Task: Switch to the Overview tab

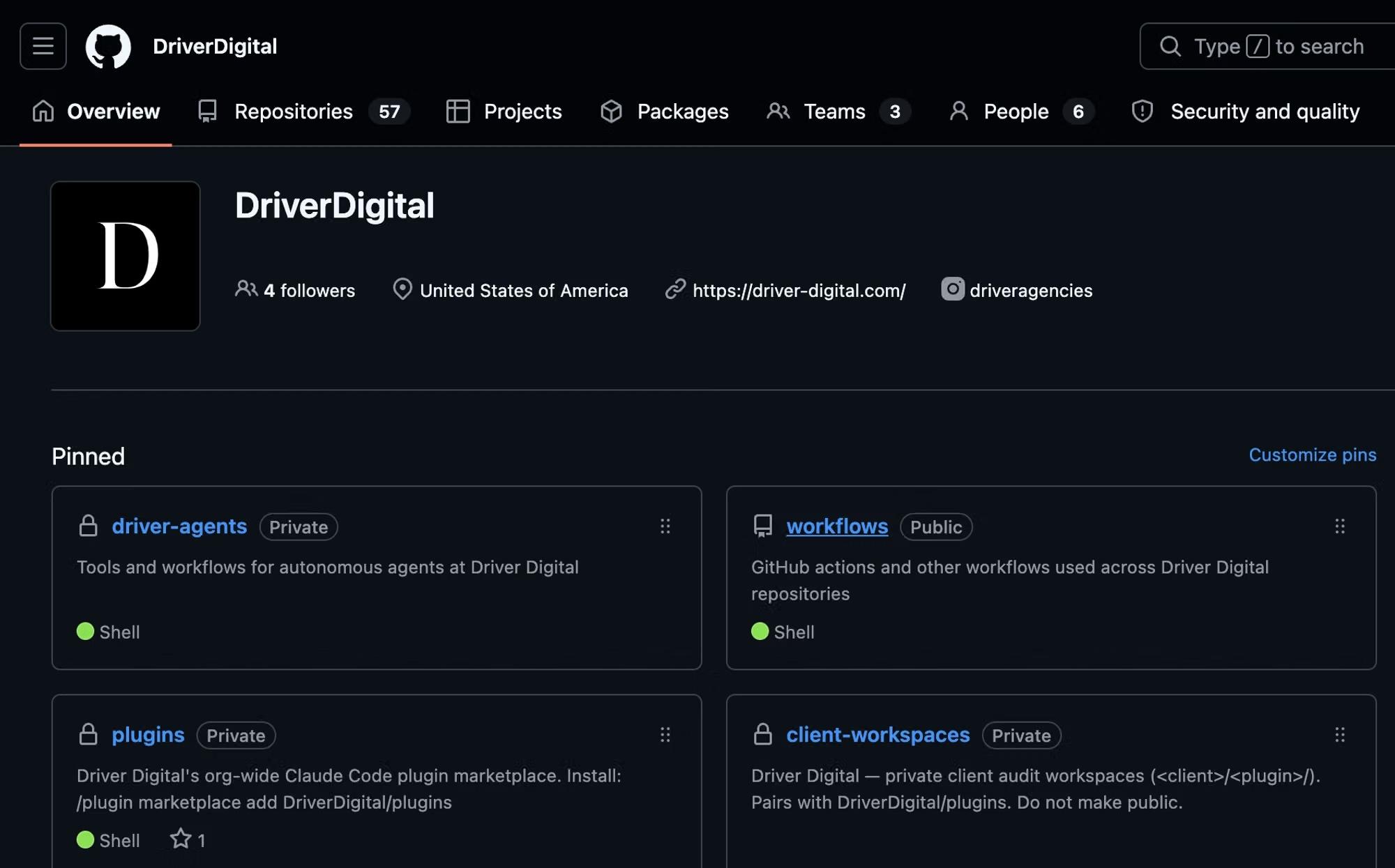Action: click(x=96, y=112)
